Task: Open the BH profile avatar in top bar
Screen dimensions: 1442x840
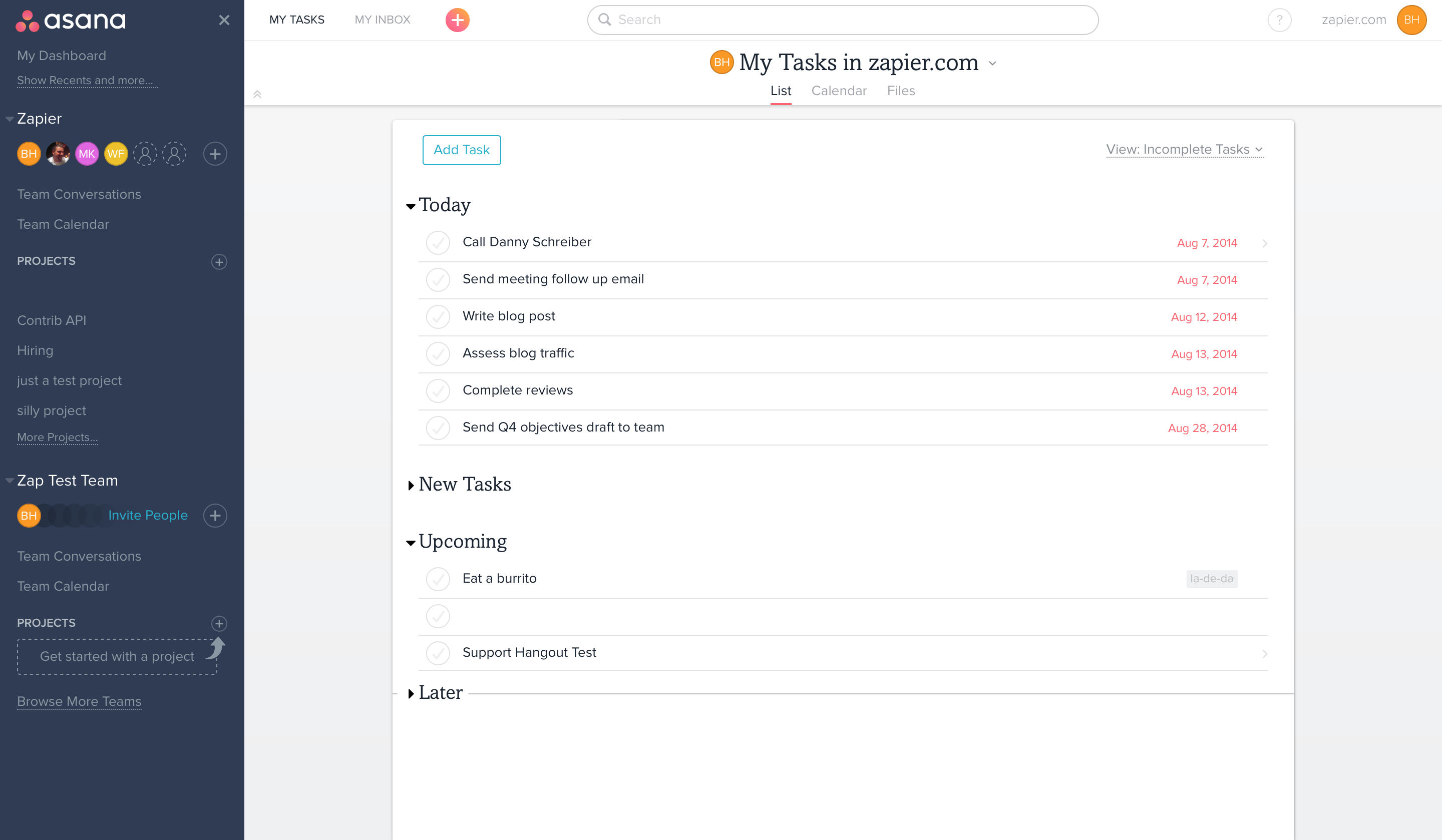Action: 1411,20
